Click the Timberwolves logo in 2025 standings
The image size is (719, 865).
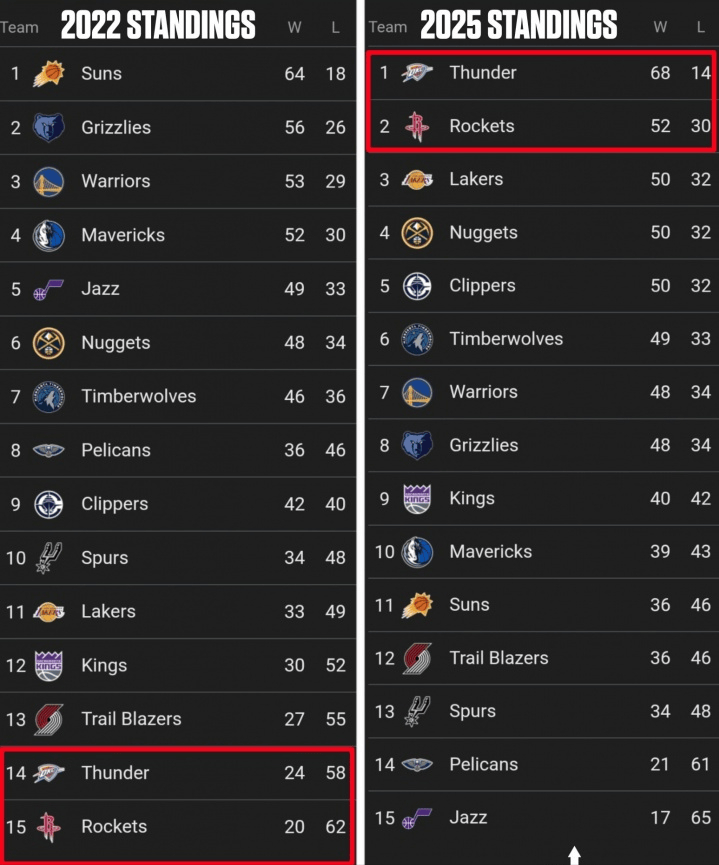point(416,339)
